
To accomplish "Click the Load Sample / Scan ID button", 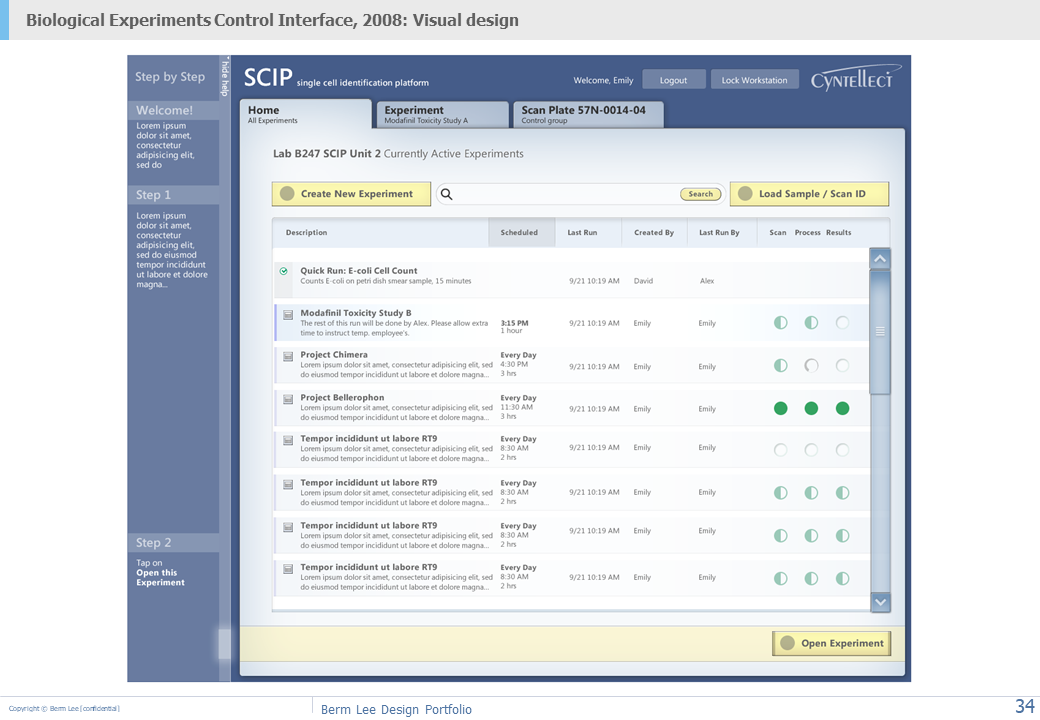I will tap(809, 194).
